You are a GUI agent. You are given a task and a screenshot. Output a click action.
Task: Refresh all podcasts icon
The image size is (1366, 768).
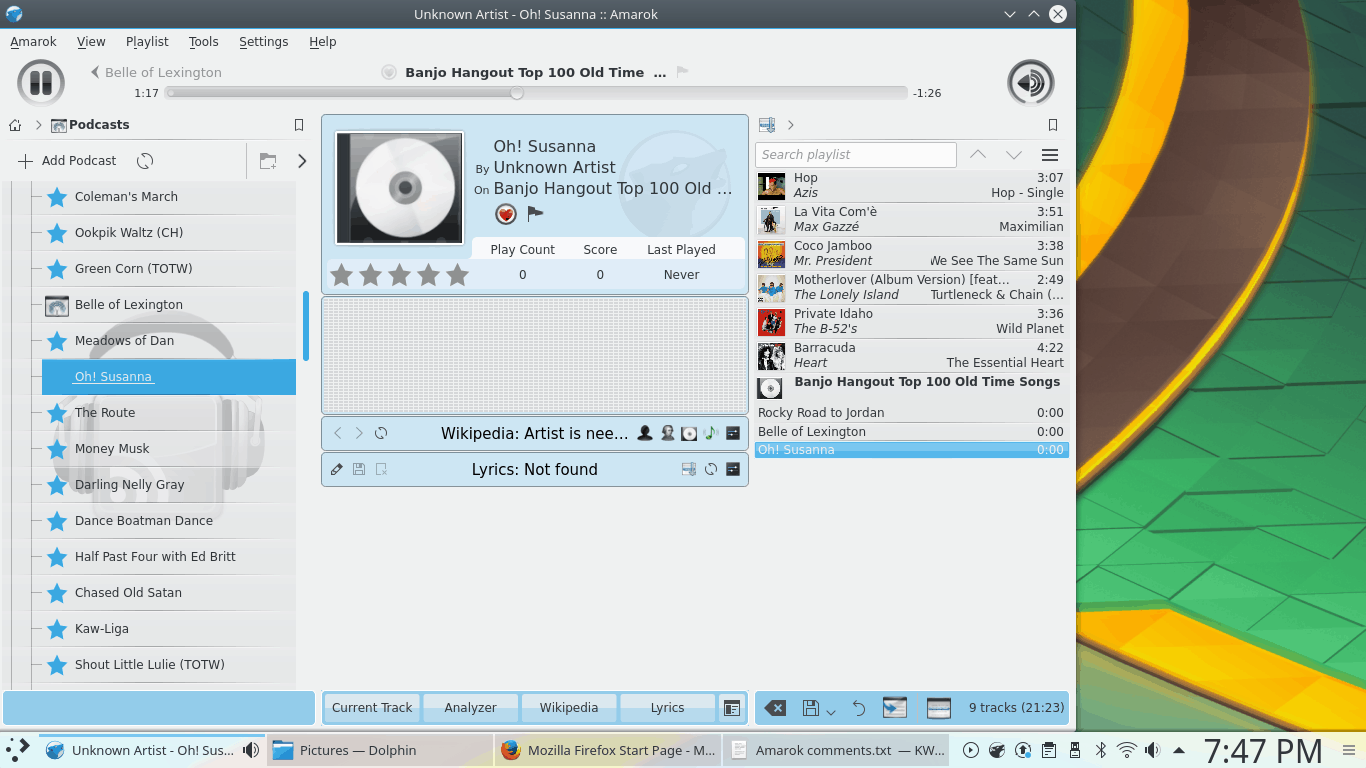tap(145, 161)
